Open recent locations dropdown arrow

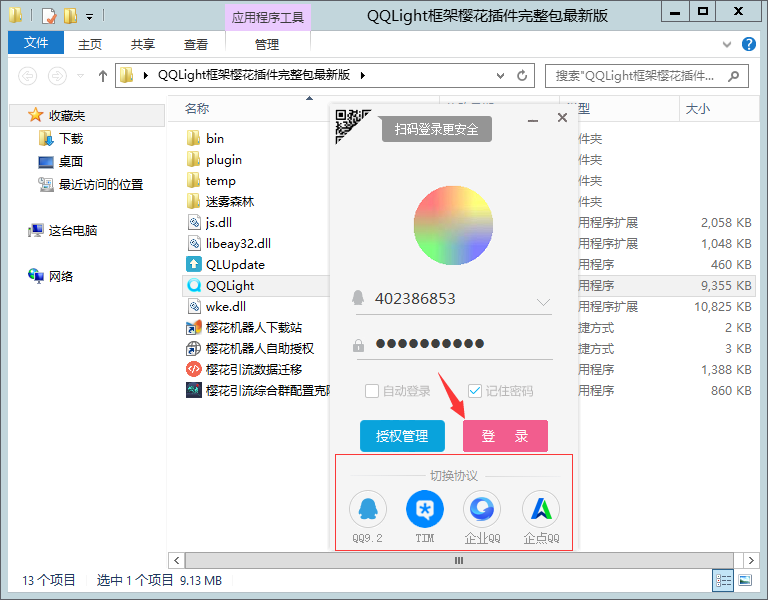[x=80, y=76]
